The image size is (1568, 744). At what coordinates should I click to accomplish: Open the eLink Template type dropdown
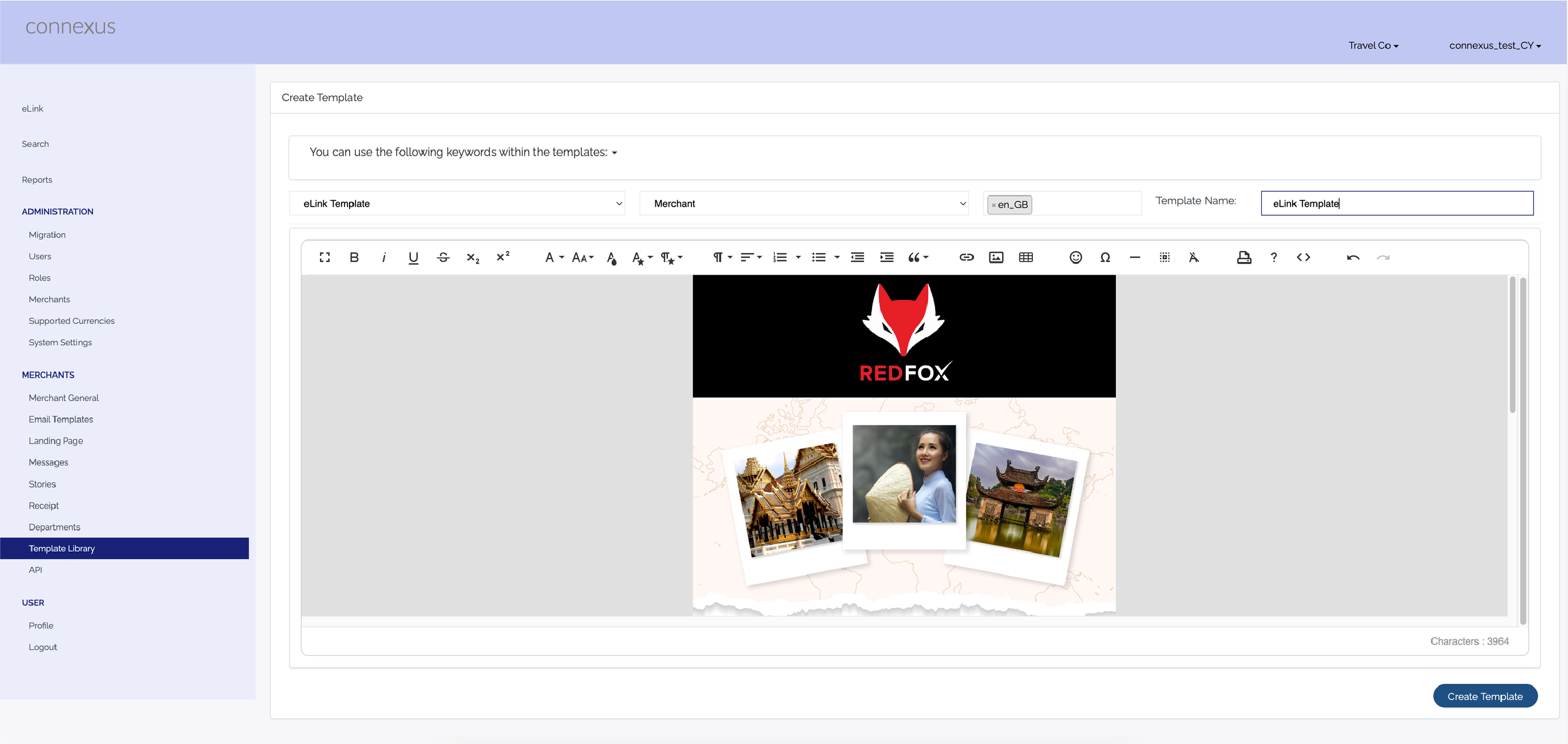(457, 203)
